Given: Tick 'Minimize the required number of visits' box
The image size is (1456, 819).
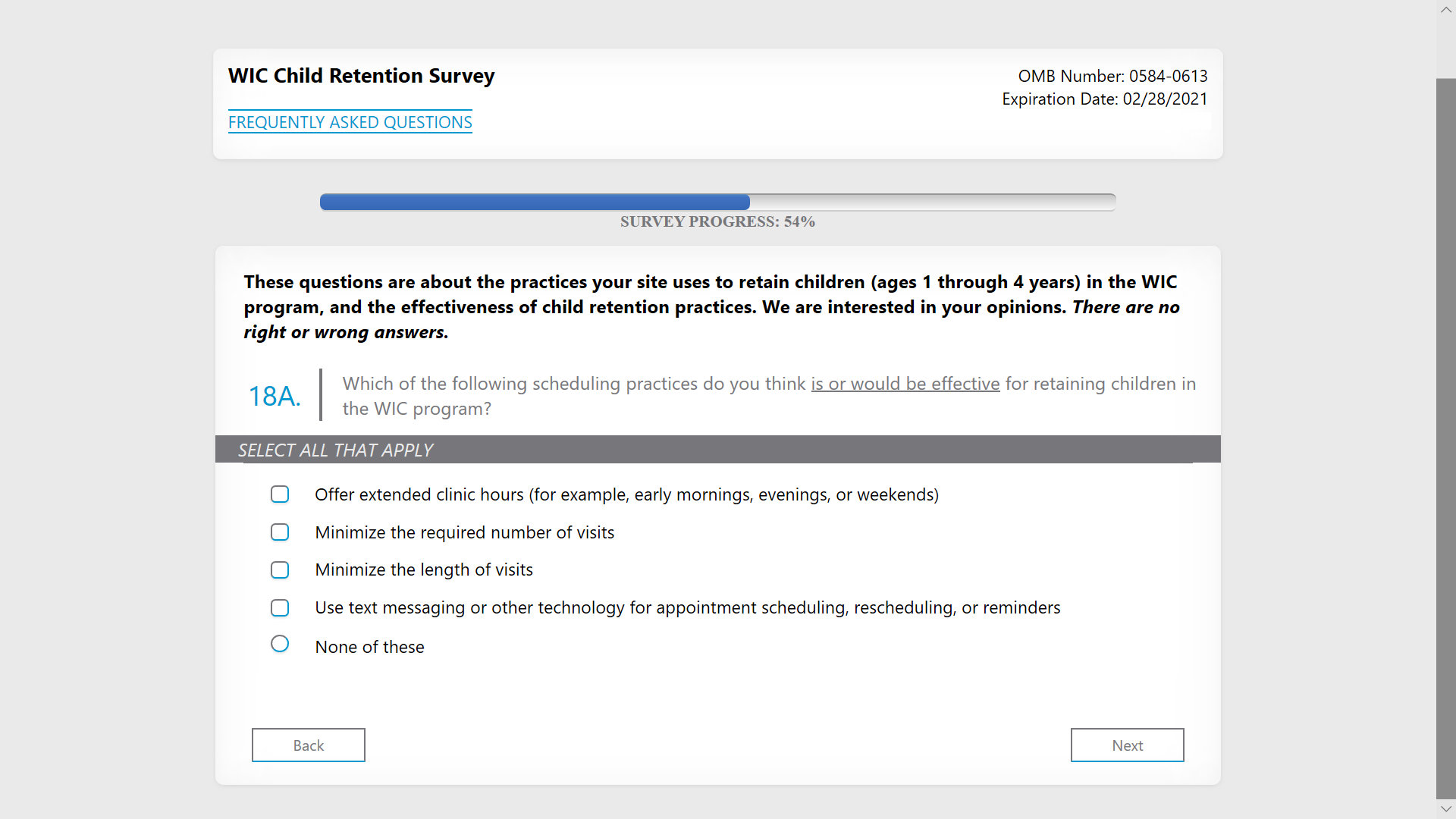Looking at the screenshot, I should click(280, 532).
